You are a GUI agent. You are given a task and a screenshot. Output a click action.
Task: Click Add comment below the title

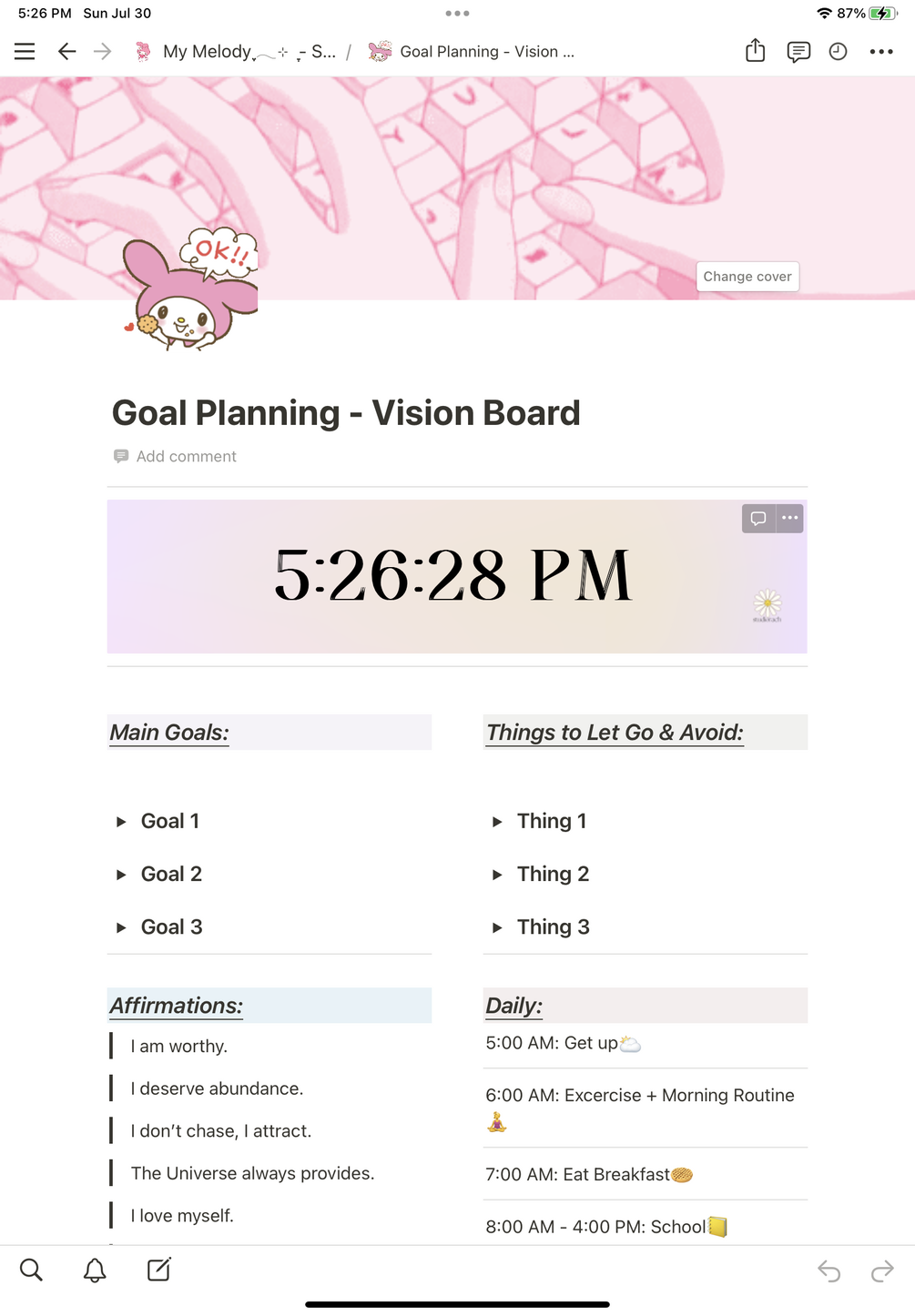[x=186, y=457]
